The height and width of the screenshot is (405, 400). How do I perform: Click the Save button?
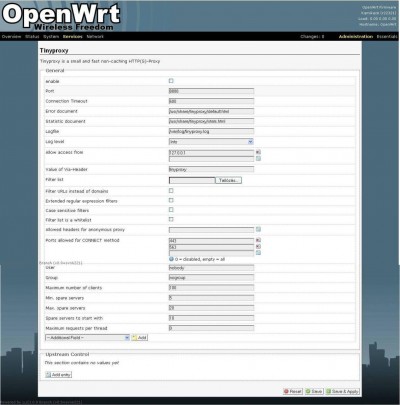314,391
